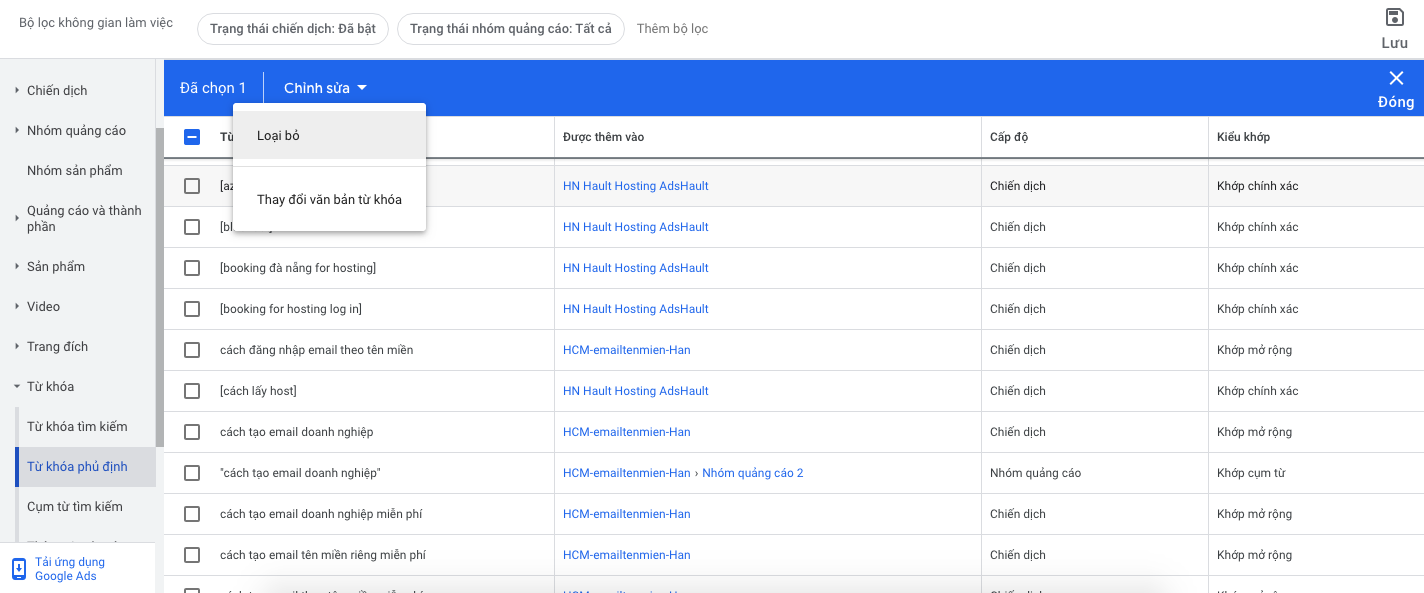Check the box for "cách tạo email doanh nghiệp" phrase row
1424x593 pixels.
[x=192, y=473]
